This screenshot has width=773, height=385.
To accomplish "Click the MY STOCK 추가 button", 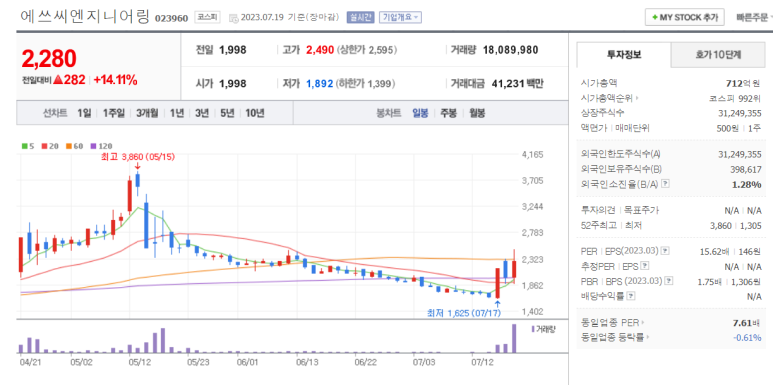I will click(684, 17).
